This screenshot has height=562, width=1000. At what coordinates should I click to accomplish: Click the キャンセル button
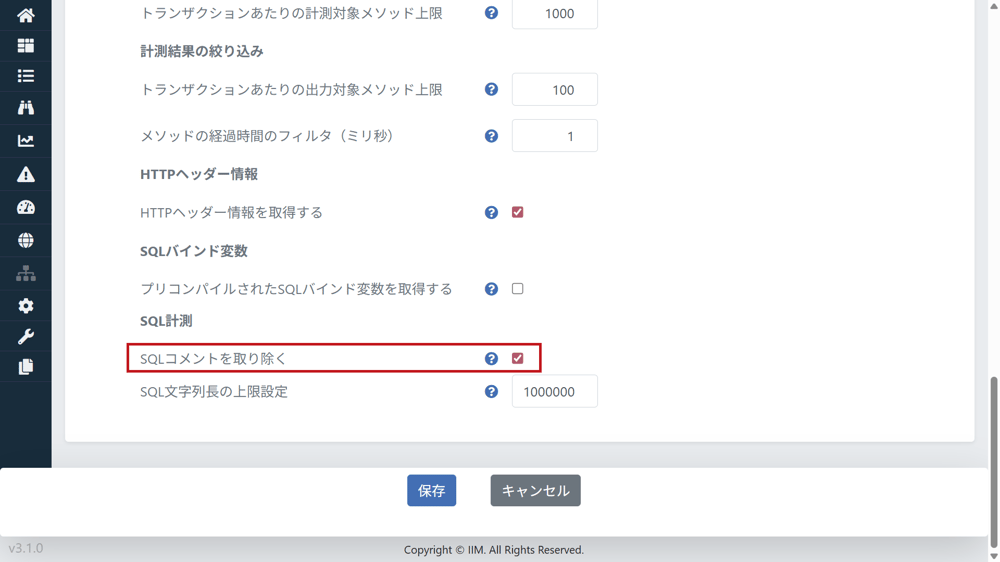[x=535, y=491]
